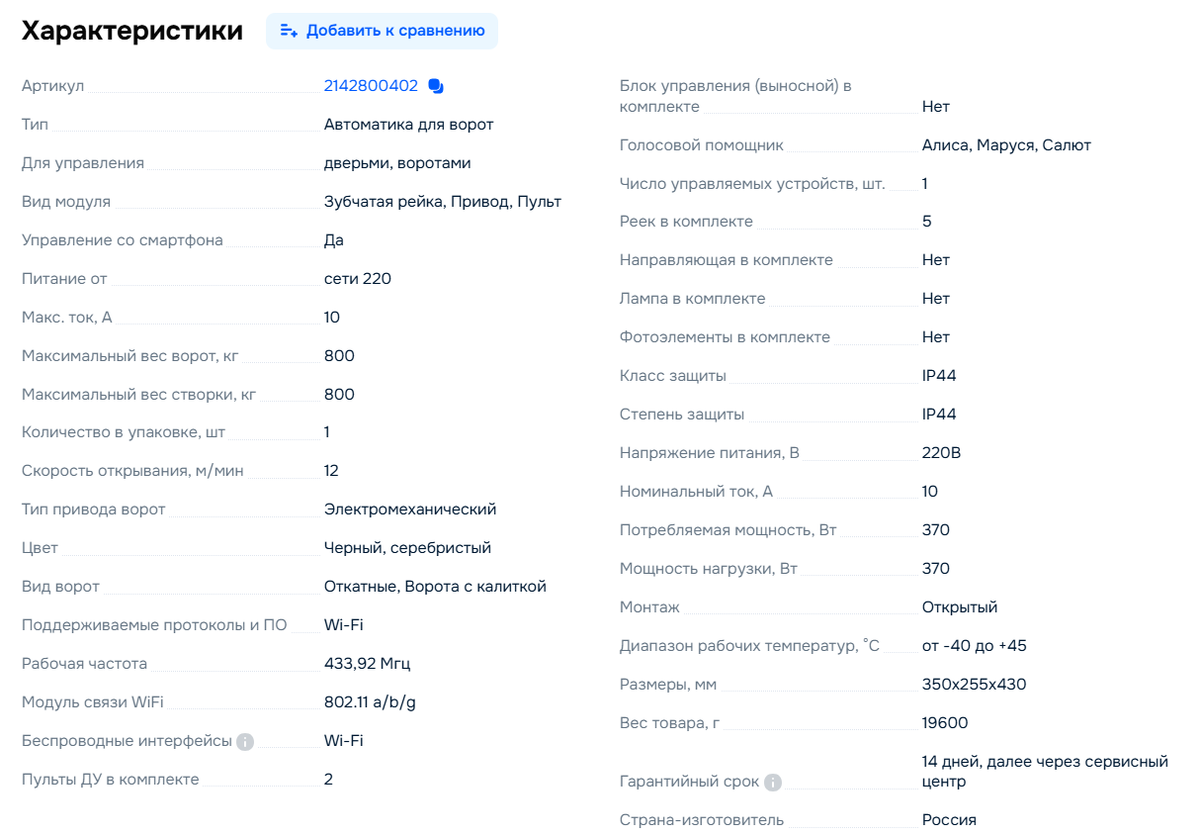Image resolution: width=1200 pixels, height=836 pixels.
Task: Select the Вид ворот value Откатные, Ворота с калиткой
Action: 435,586
